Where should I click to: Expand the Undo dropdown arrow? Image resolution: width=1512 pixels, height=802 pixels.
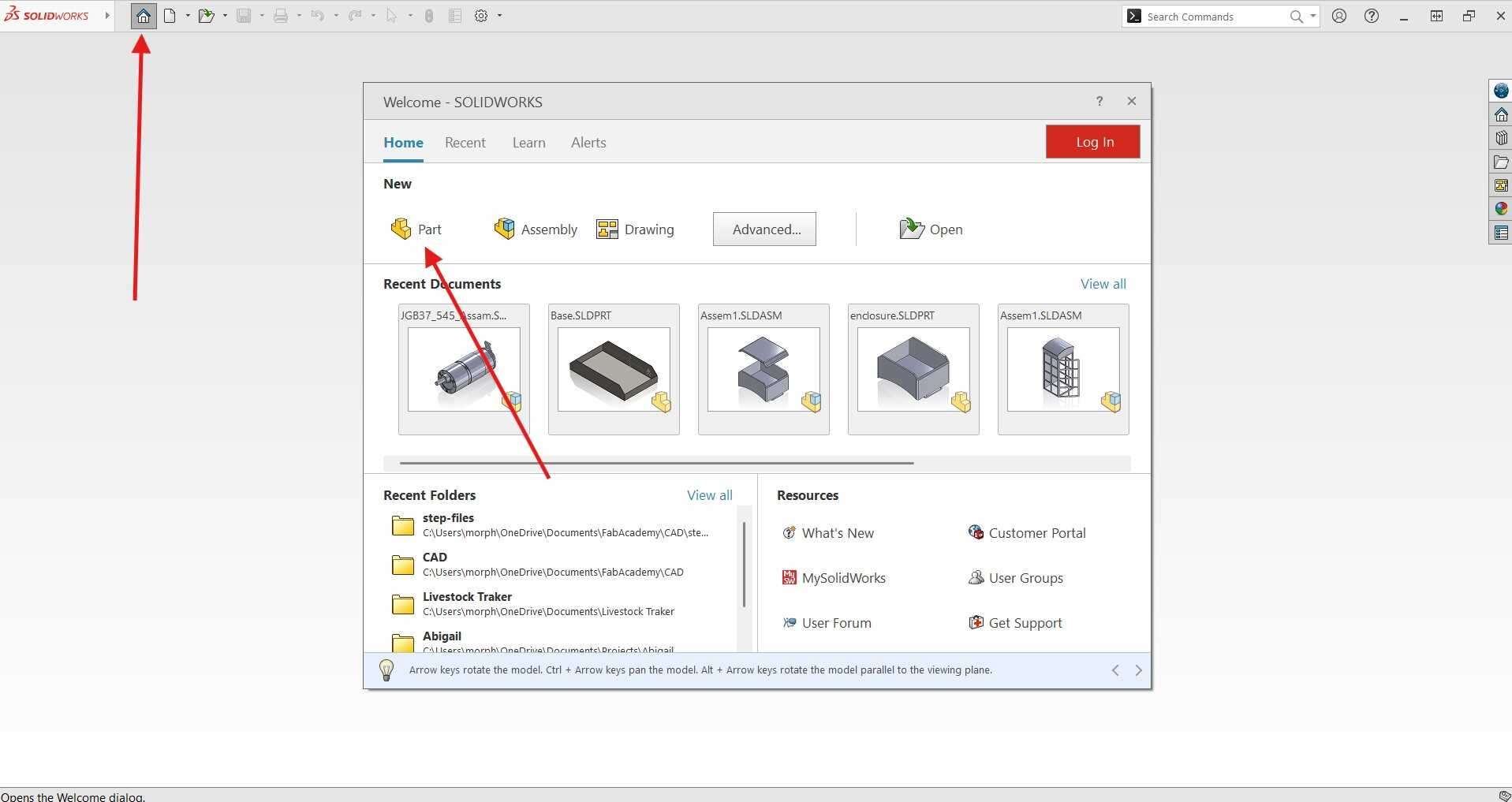(x=336, y=16)
